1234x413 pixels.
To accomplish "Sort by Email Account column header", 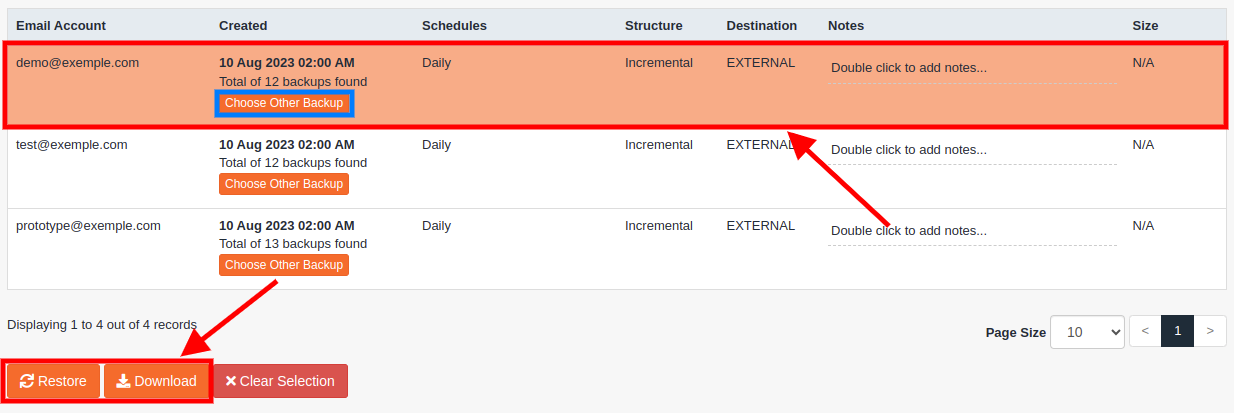I will [x=61, y=25].
